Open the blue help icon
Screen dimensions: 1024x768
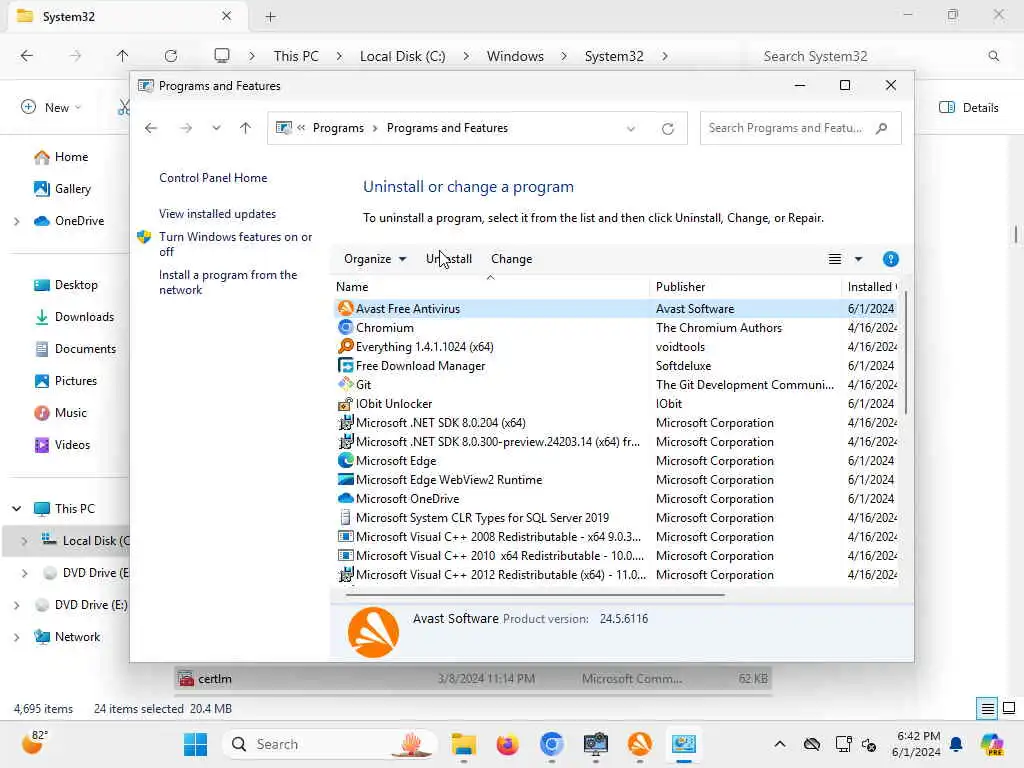(x=890, y=259)
